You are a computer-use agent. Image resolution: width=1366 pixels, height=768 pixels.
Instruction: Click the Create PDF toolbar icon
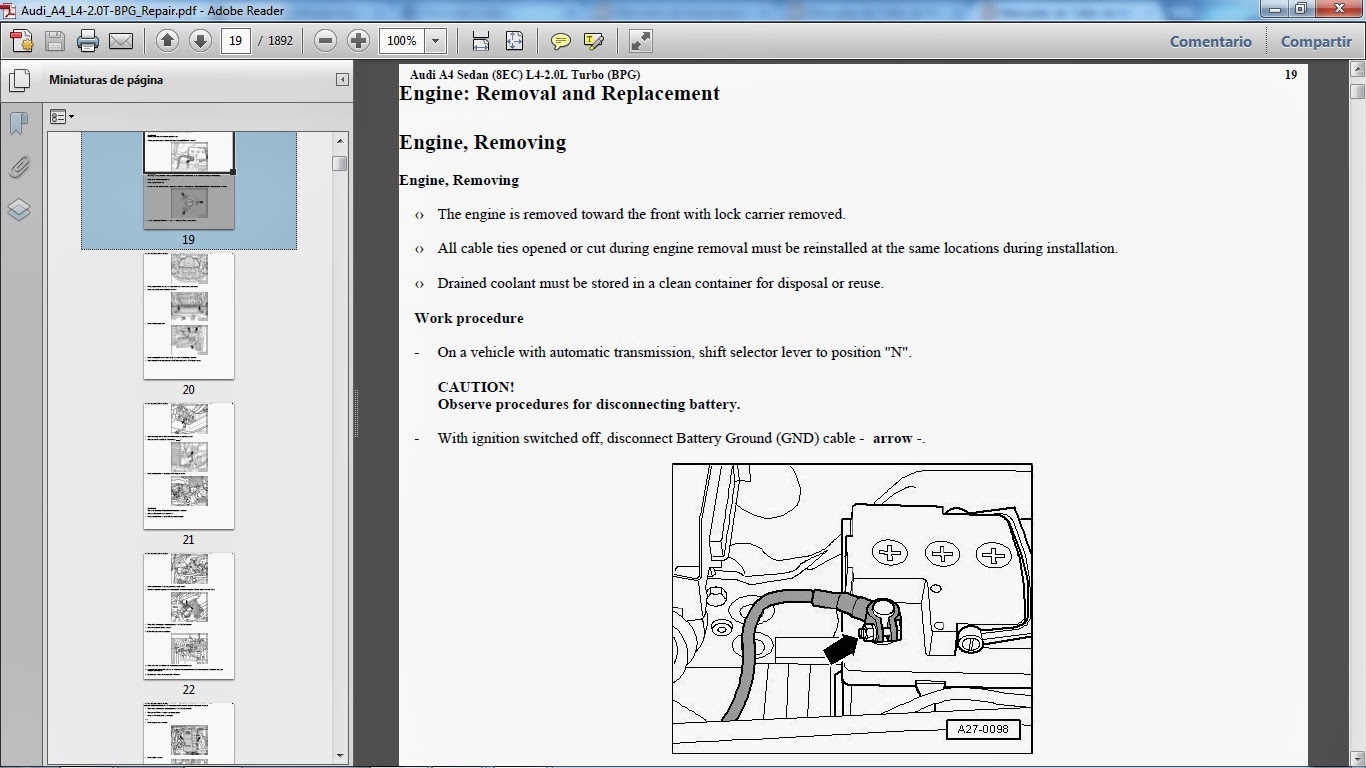click(x=21, y=41)
